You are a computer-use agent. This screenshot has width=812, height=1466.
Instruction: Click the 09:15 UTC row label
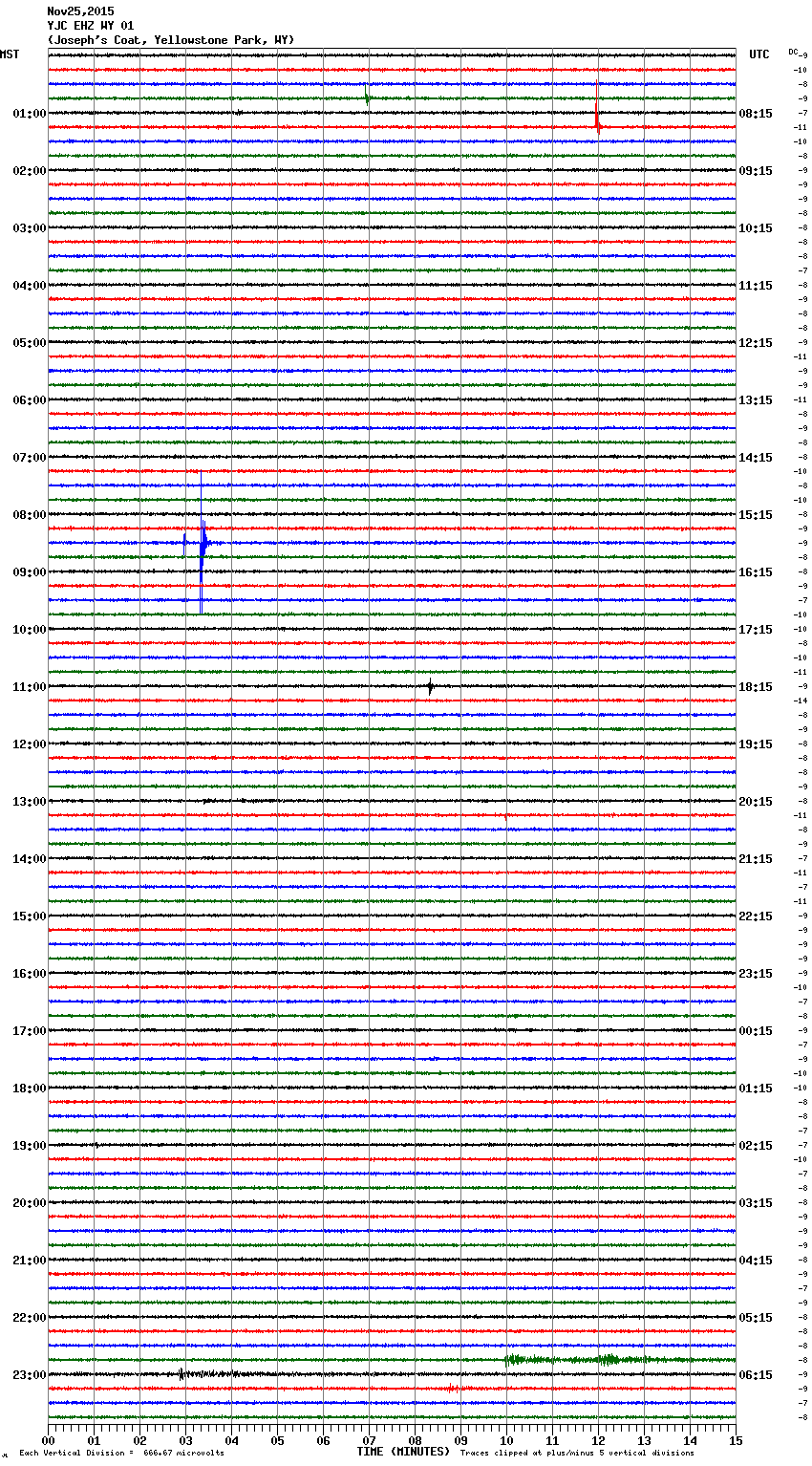click(756, 171)
